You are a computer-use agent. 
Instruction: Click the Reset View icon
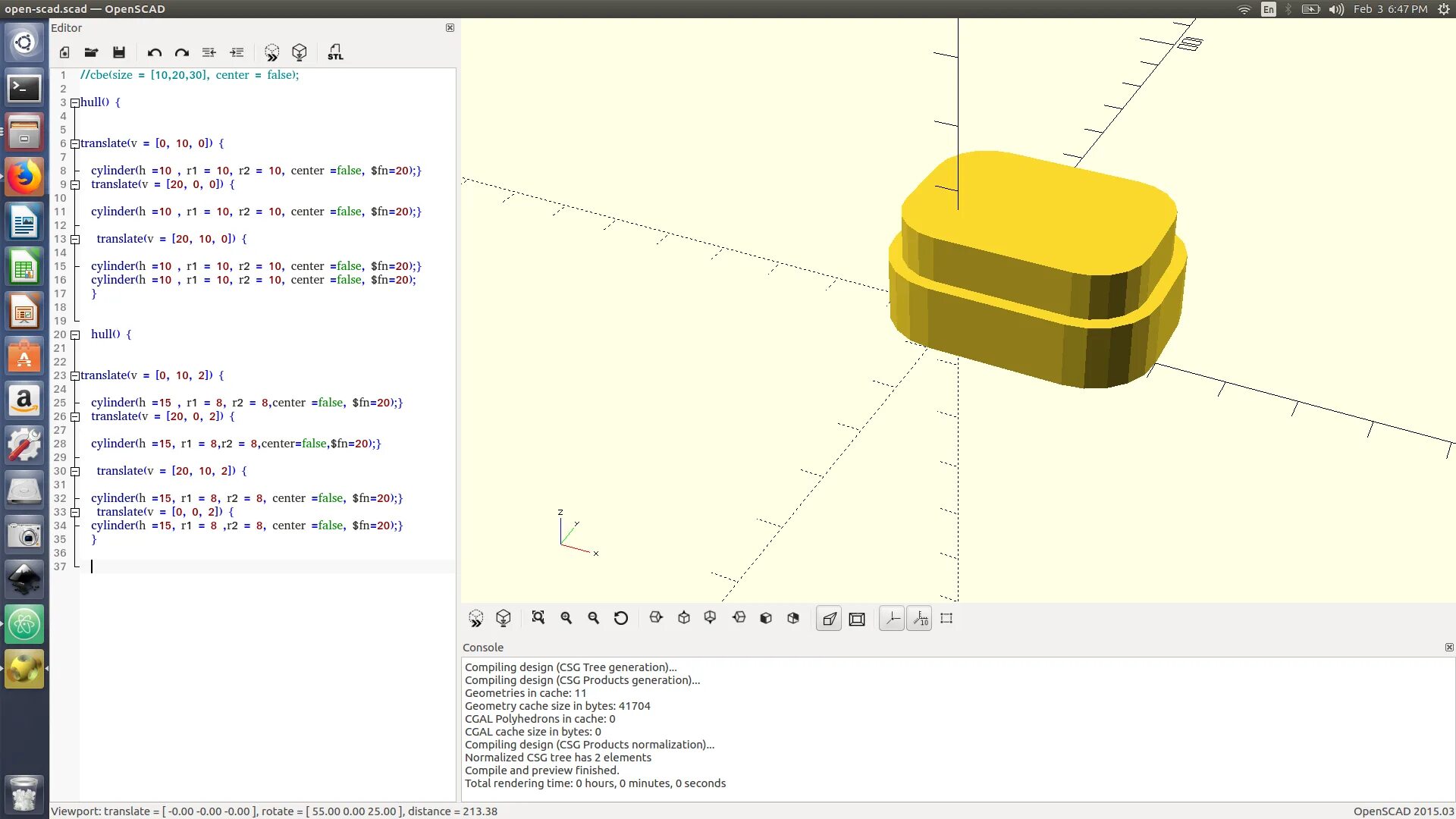coord(621,618)
